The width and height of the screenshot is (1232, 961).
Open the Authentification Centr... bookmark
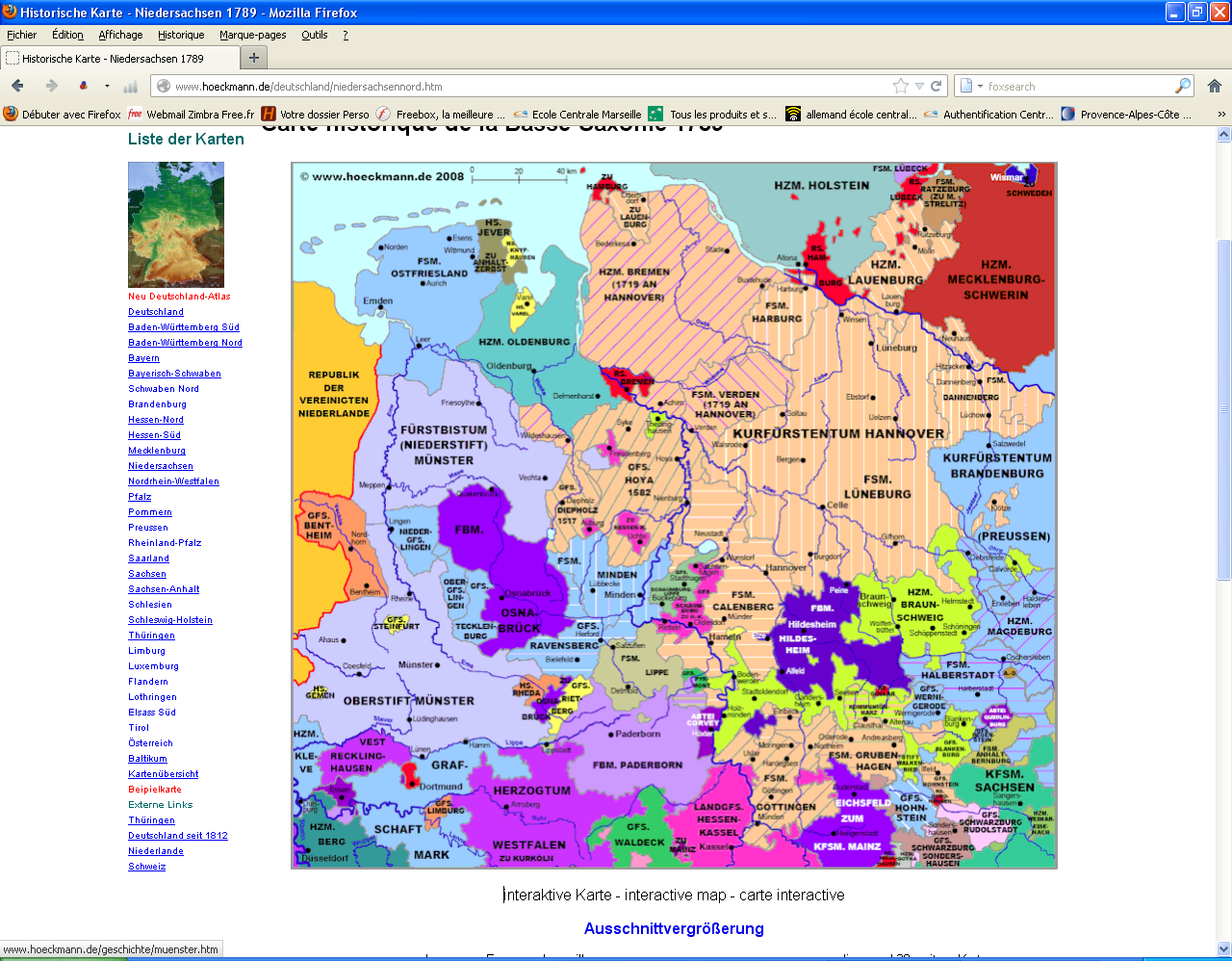pos(988,114)
